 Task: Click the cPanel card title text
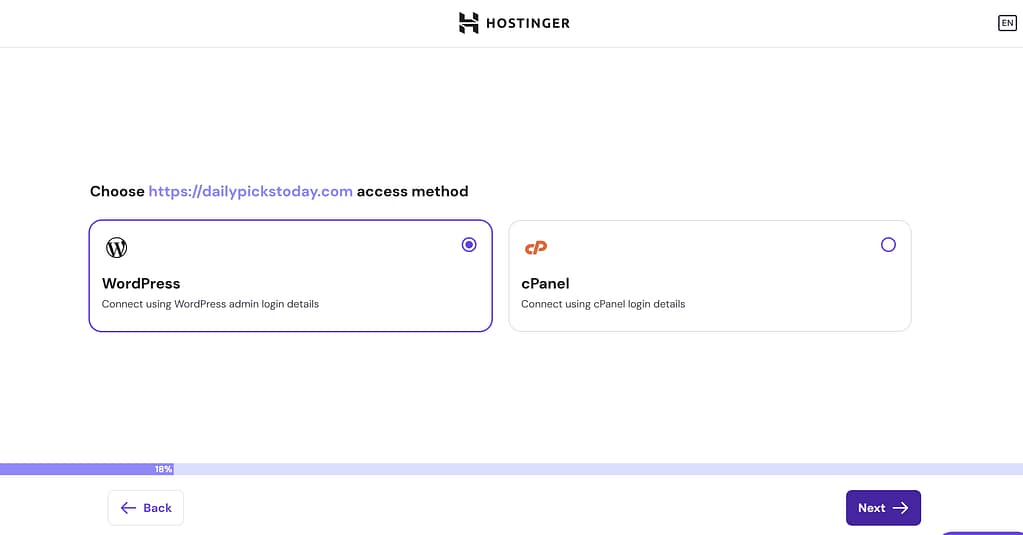tap(545, 283)
